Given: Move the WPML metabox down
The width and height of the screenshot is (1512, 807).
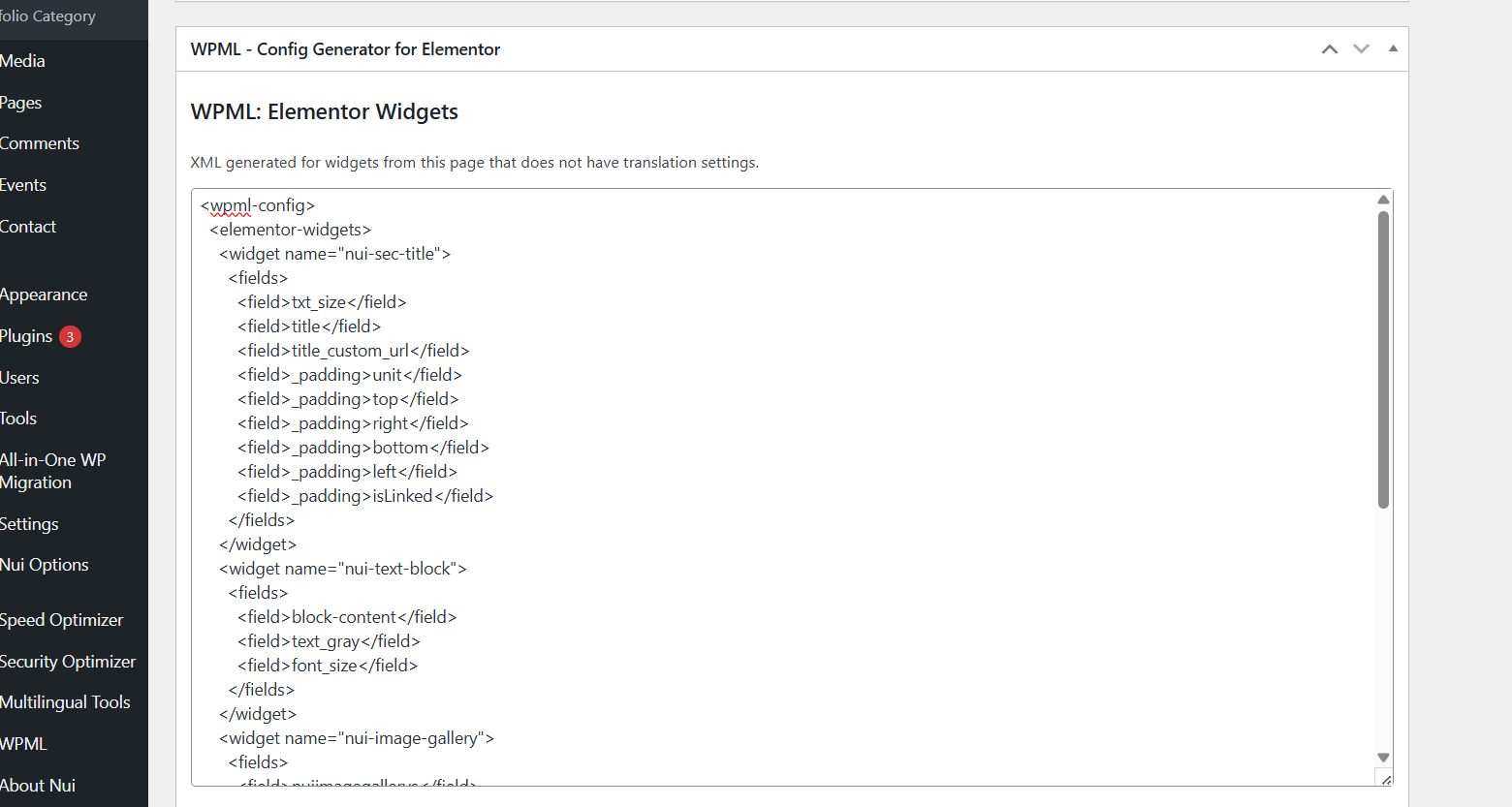Looking at the screenshot, I should [x=1361, y=49].
